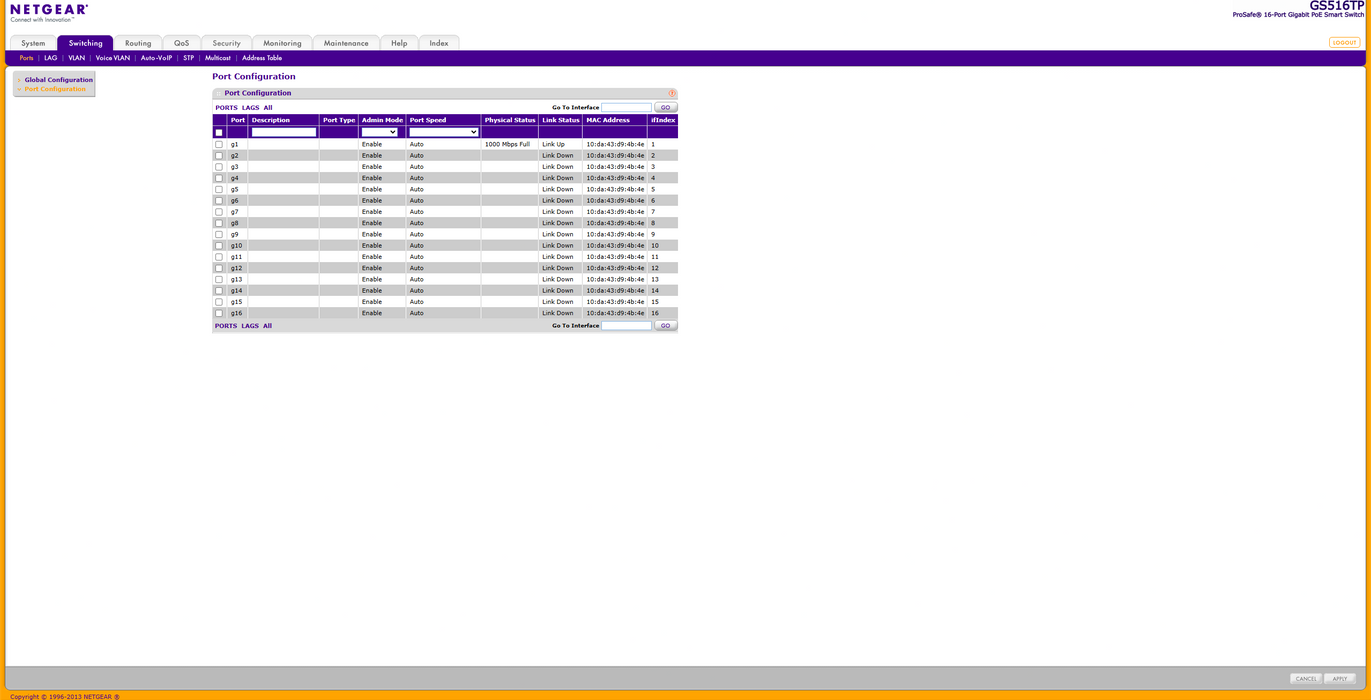Viewport: 1371px width, 700px height.
Task: Select the checkbox for port g1
Action: click(219, 145)
